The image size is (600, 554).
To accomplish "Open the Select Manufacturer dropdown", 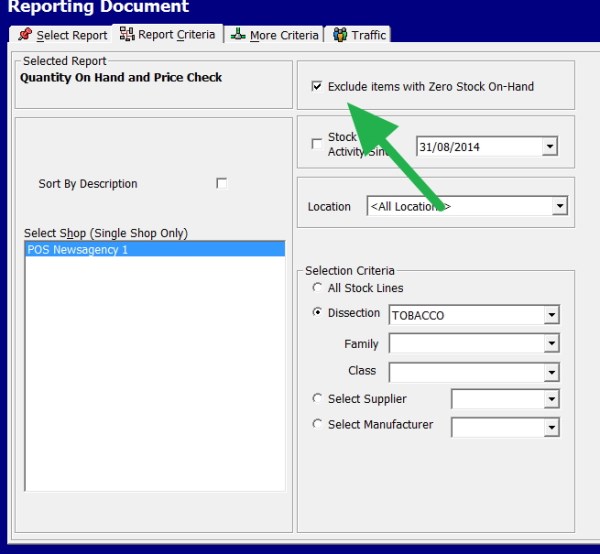I will click(551, 427).
